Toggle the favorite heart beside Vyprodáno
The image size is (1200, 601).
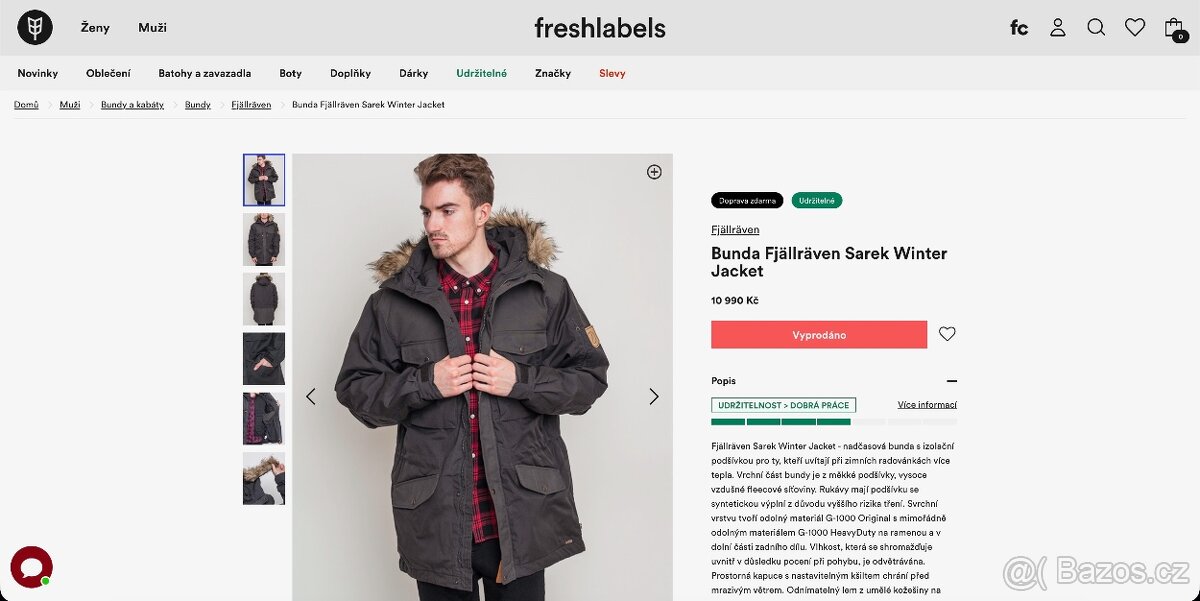(x=947, y=334)
